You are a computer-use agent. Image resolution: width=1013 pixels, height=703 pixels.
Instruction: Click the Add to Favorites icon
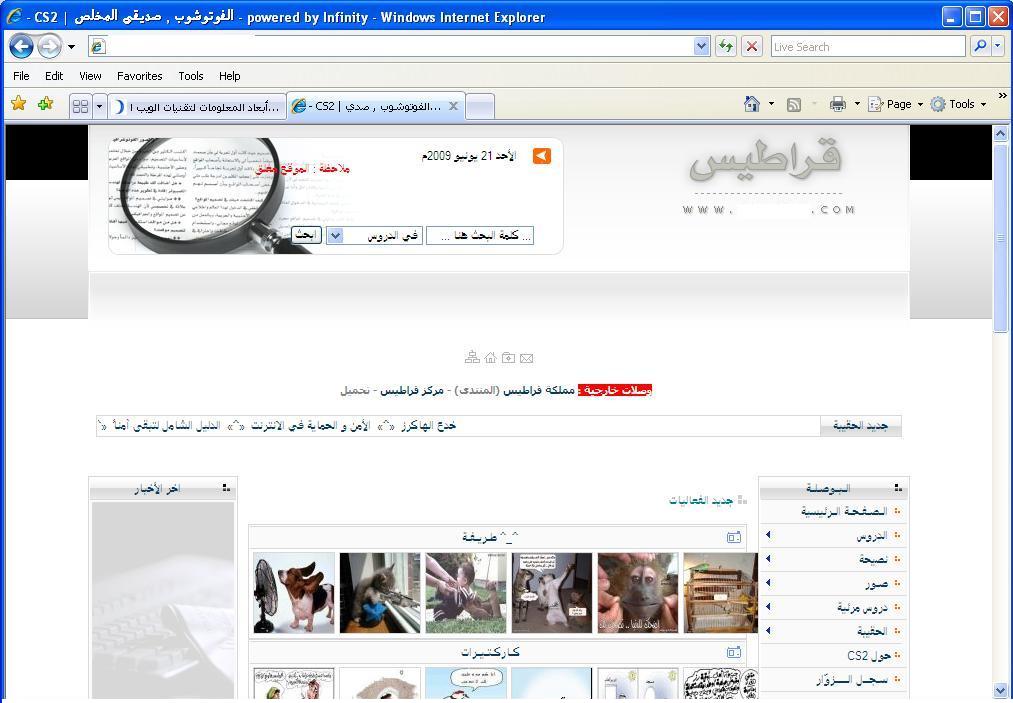(x=45, y=104)
